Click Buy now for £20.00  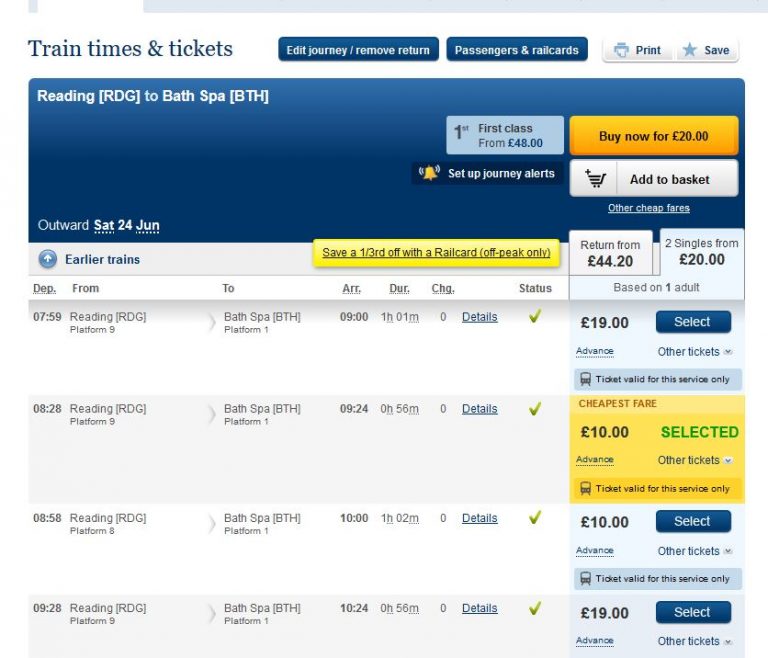[x=654, y=136]
